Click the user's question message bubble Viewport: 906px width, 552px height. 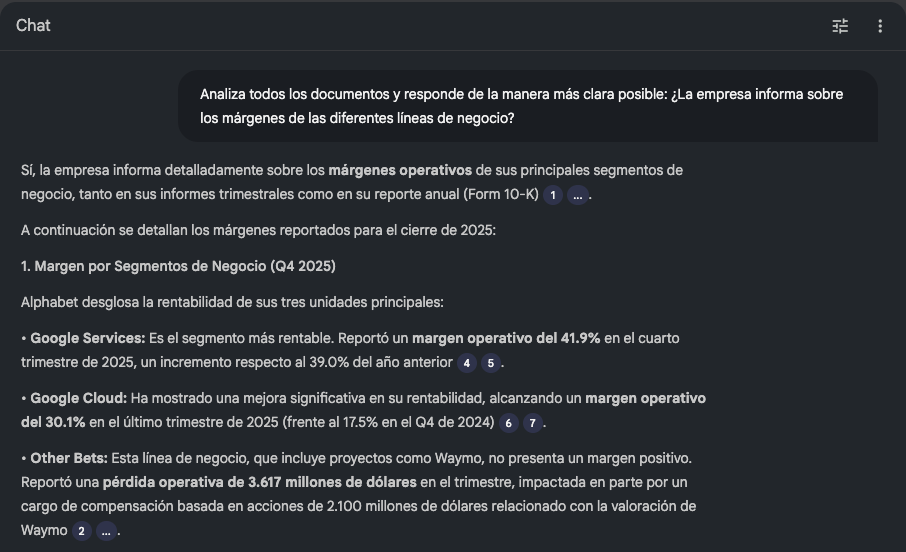527,106
